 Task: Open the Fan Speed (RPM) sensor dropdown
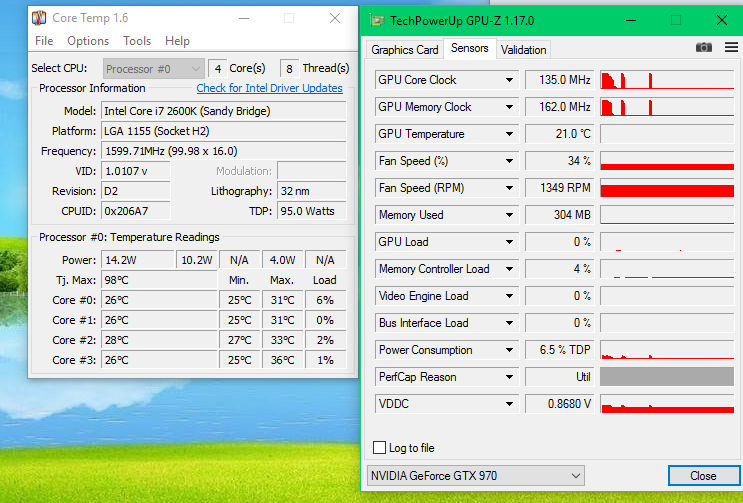coord(509,188)
